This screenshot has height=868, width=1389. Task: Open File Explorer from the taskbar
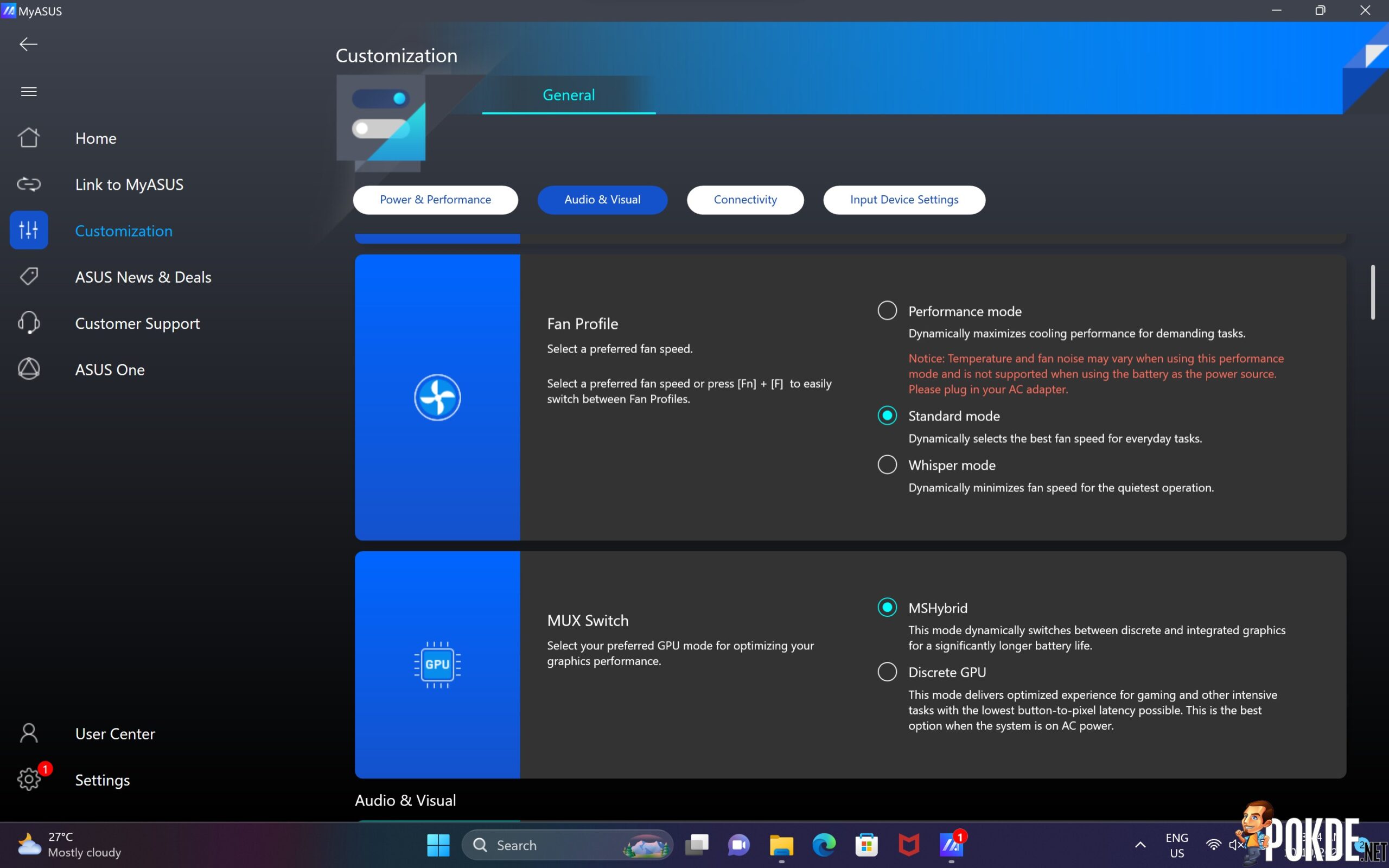[x=781, y=845]
